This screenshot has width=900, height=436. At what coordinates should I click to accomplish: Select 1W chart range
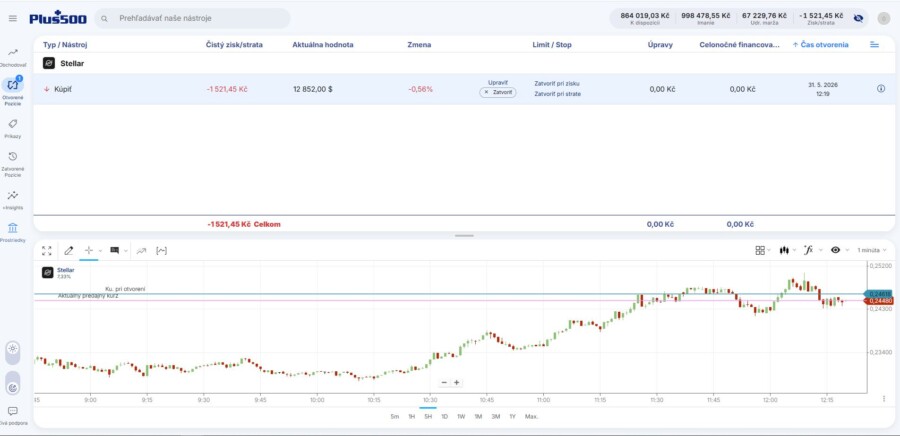click(x=461, y=416)
